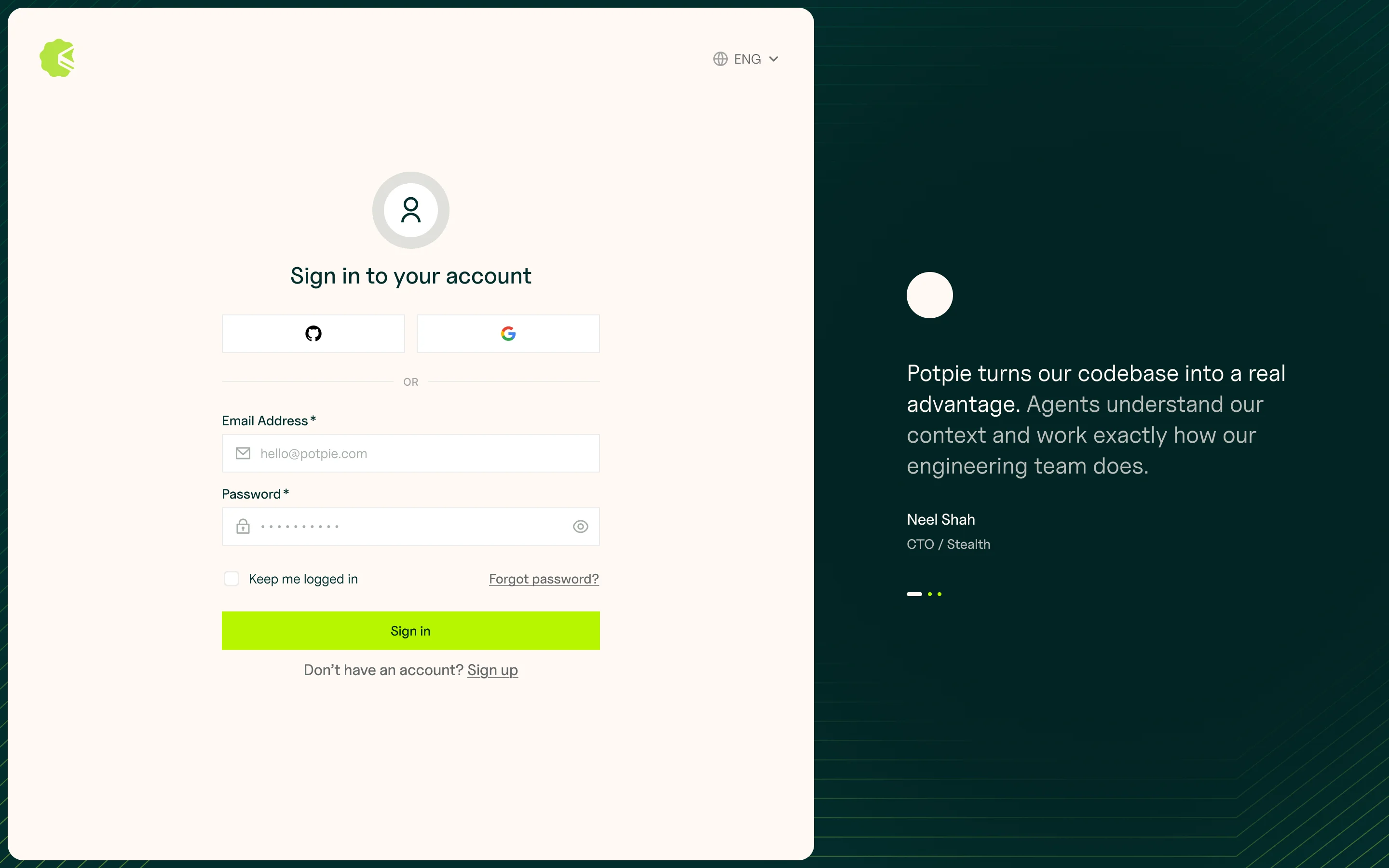The image size is (1389, 868).
Task: Click the lock icon in password field
Action: point(243,527)
